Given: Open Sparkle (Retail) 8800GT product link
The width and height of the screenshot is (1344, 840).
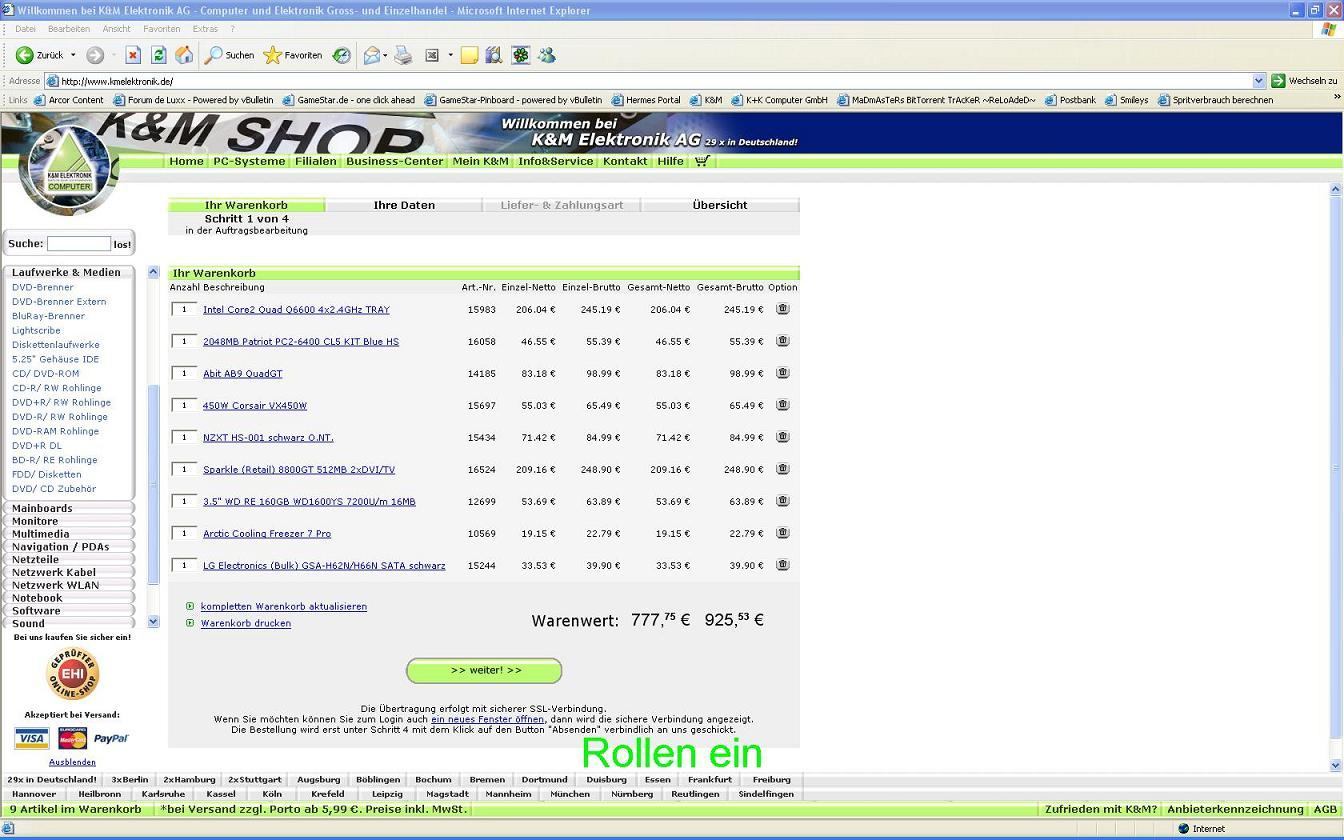Looking at the screenshot, I should [x=299, y=470].
